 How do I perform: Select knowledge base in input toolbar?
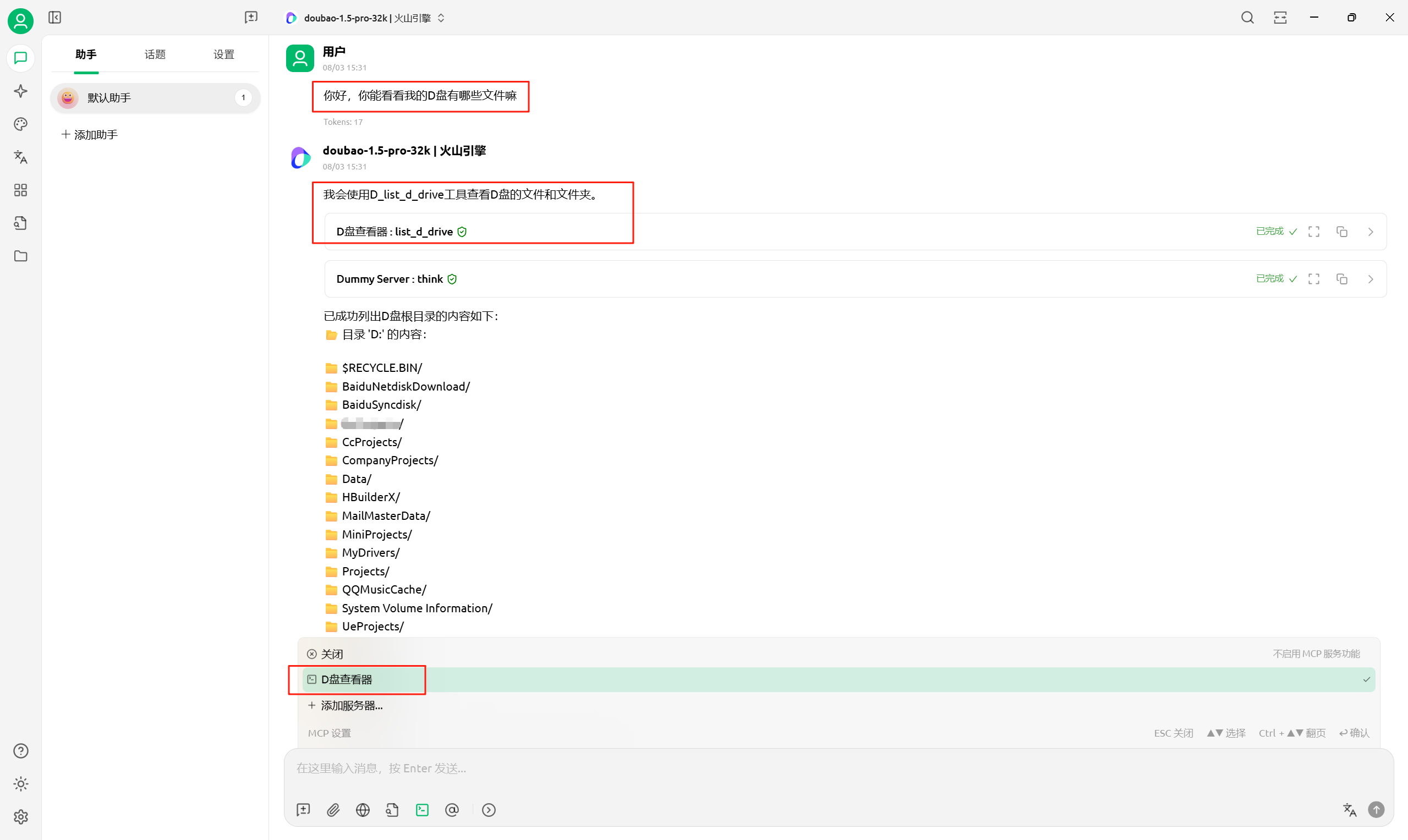(392, 810)
